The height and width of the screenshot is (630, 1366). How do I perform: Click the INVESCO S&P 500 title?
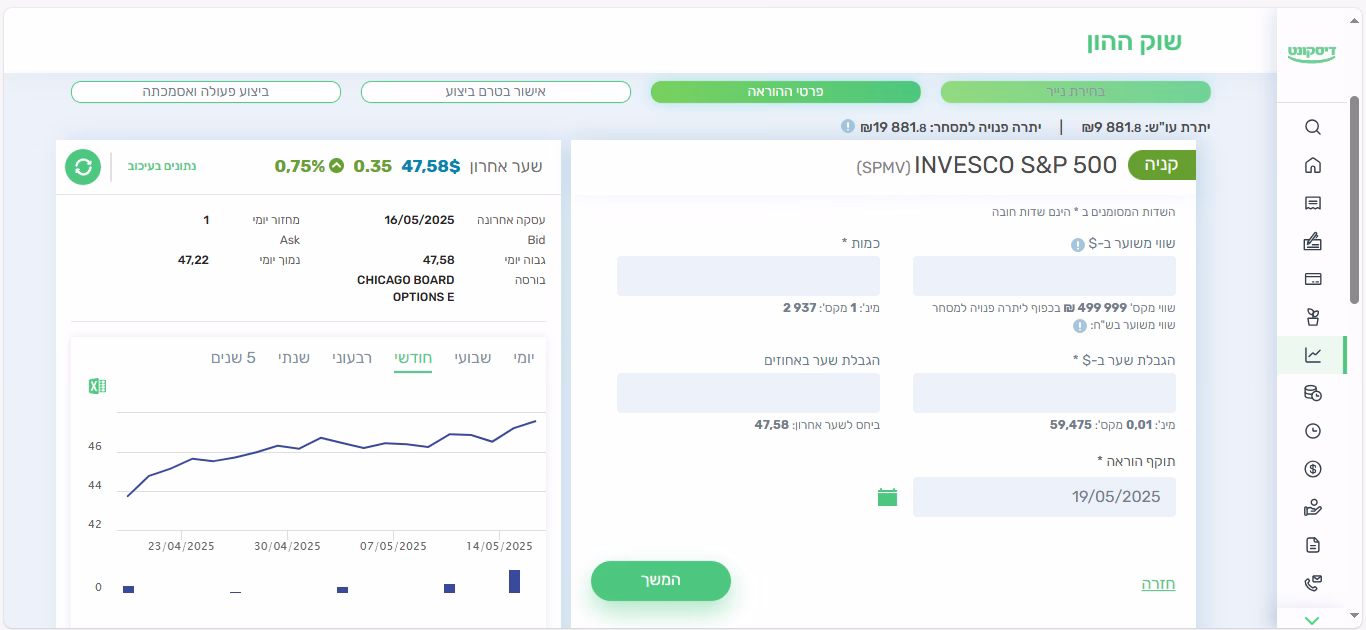[1016, 166]
